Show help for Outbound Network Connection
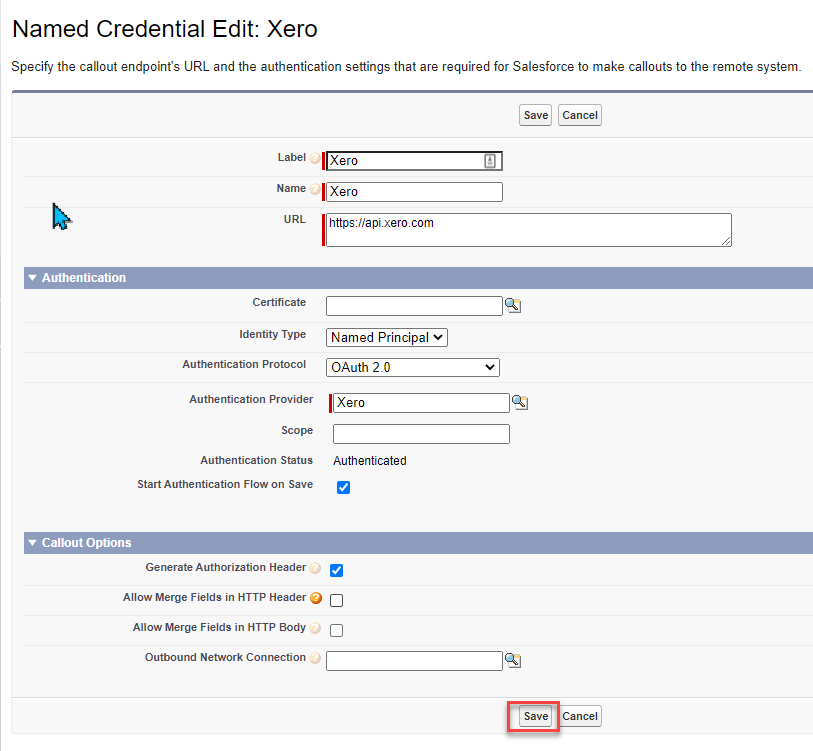Screen dimensions: 813x751 (315, 658)
